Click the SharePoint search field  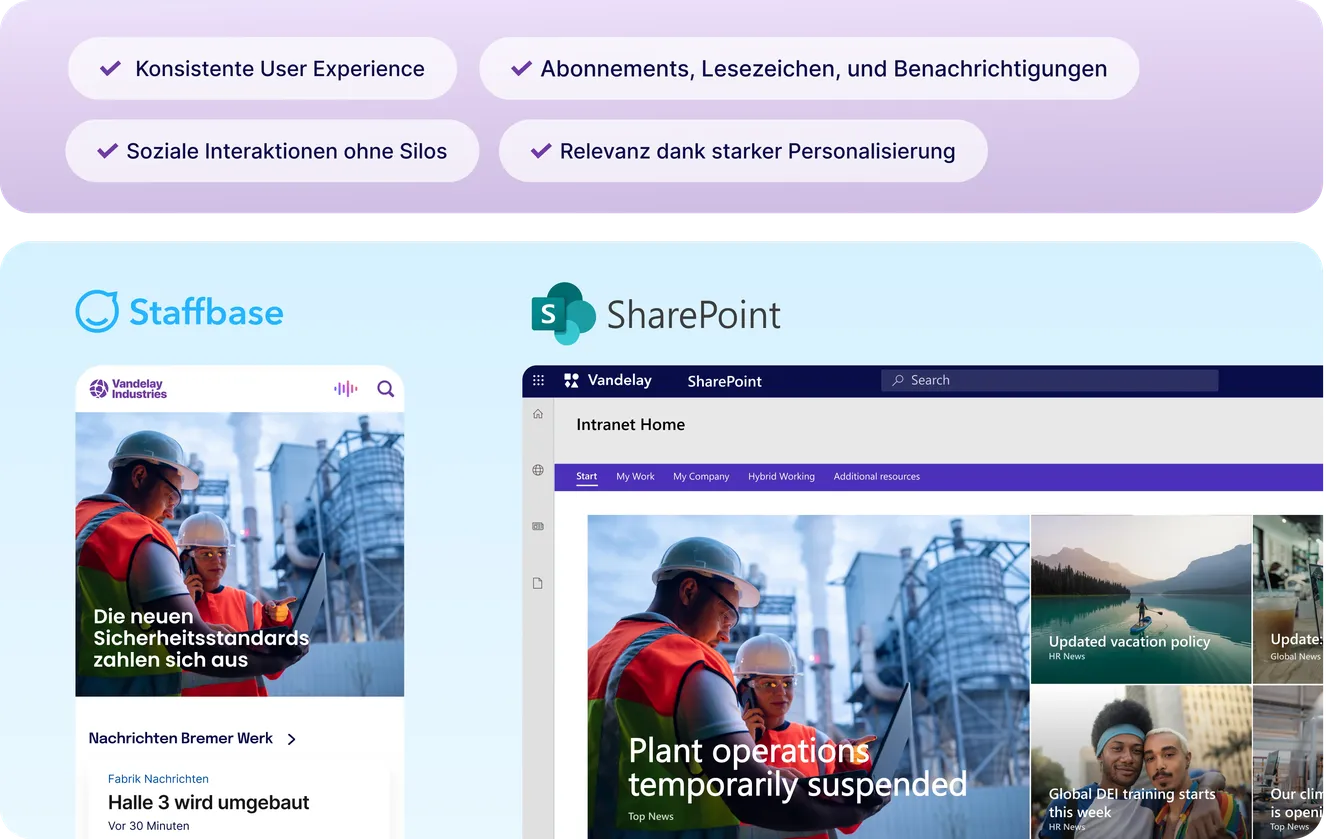tap(1050, 380)
